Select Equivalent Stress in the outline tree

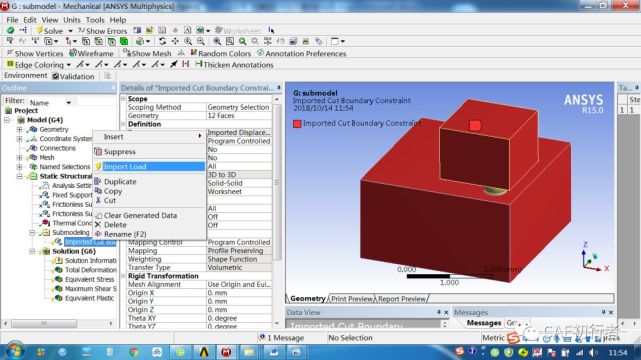[x=89, y=279]
